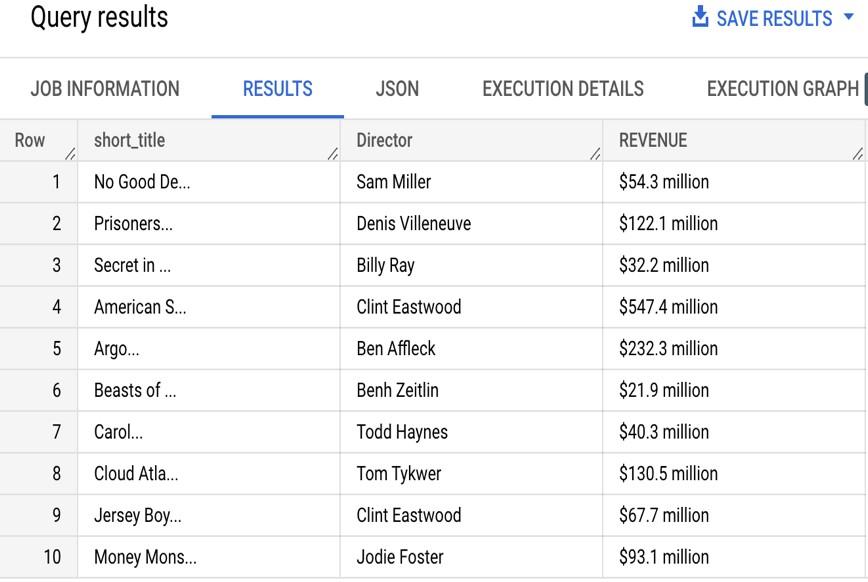Click the Row column resize handle icon
This screenshot has height=582, width=868.
(70, 153)
